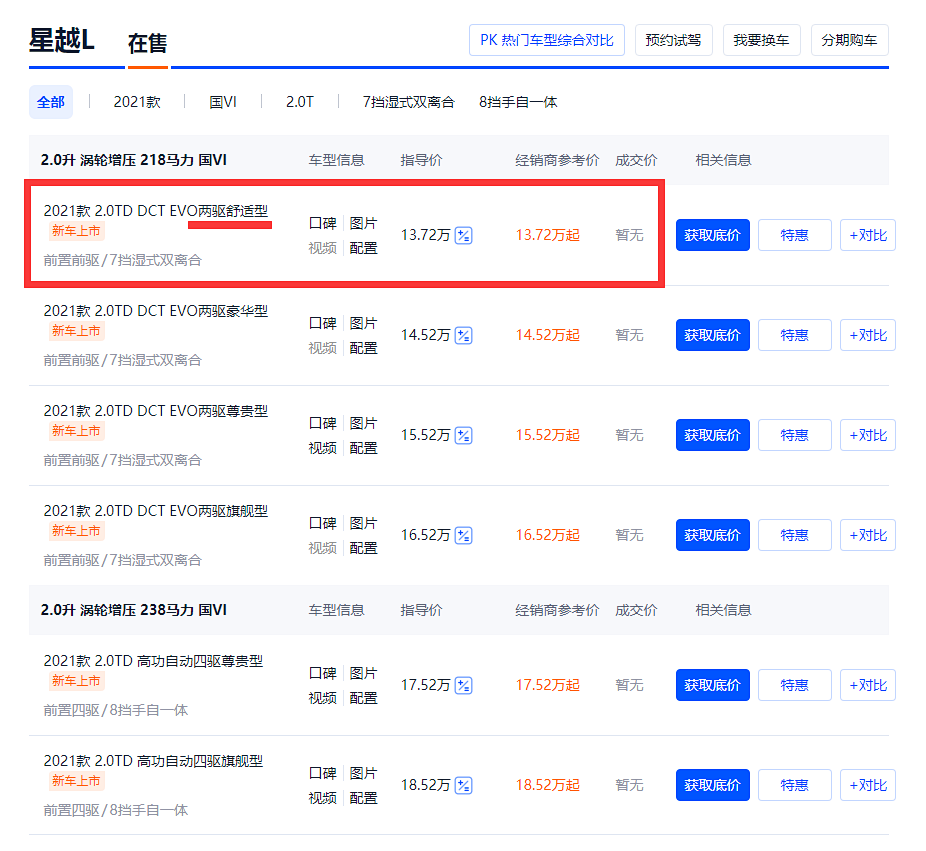The width and height of the screenshot is (926, 851).
Task: Open 2021款 2.0TD 高功自动四驱旗舰型 model link
Action: point(154,761)
